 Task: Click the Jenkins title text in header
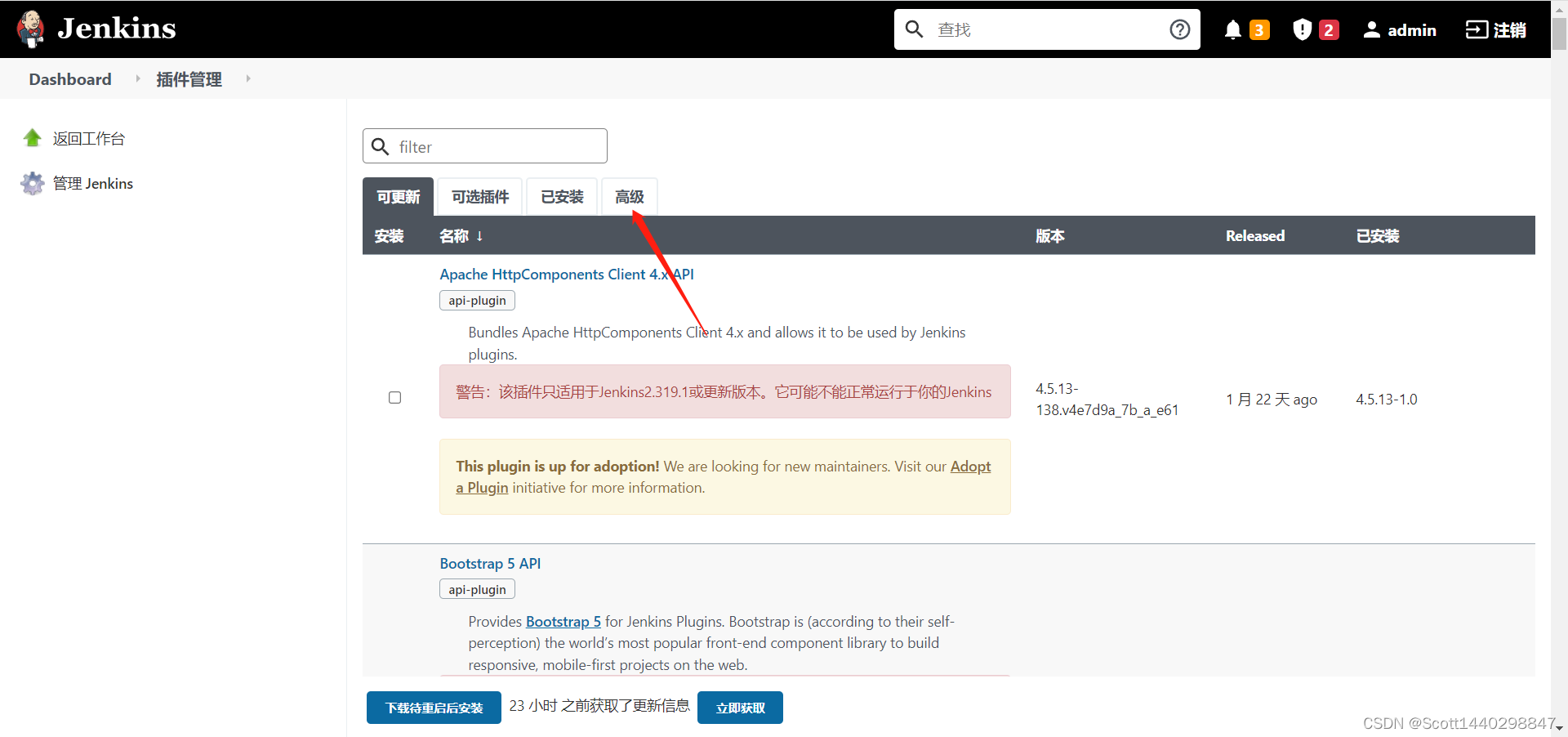click(117, 29)
